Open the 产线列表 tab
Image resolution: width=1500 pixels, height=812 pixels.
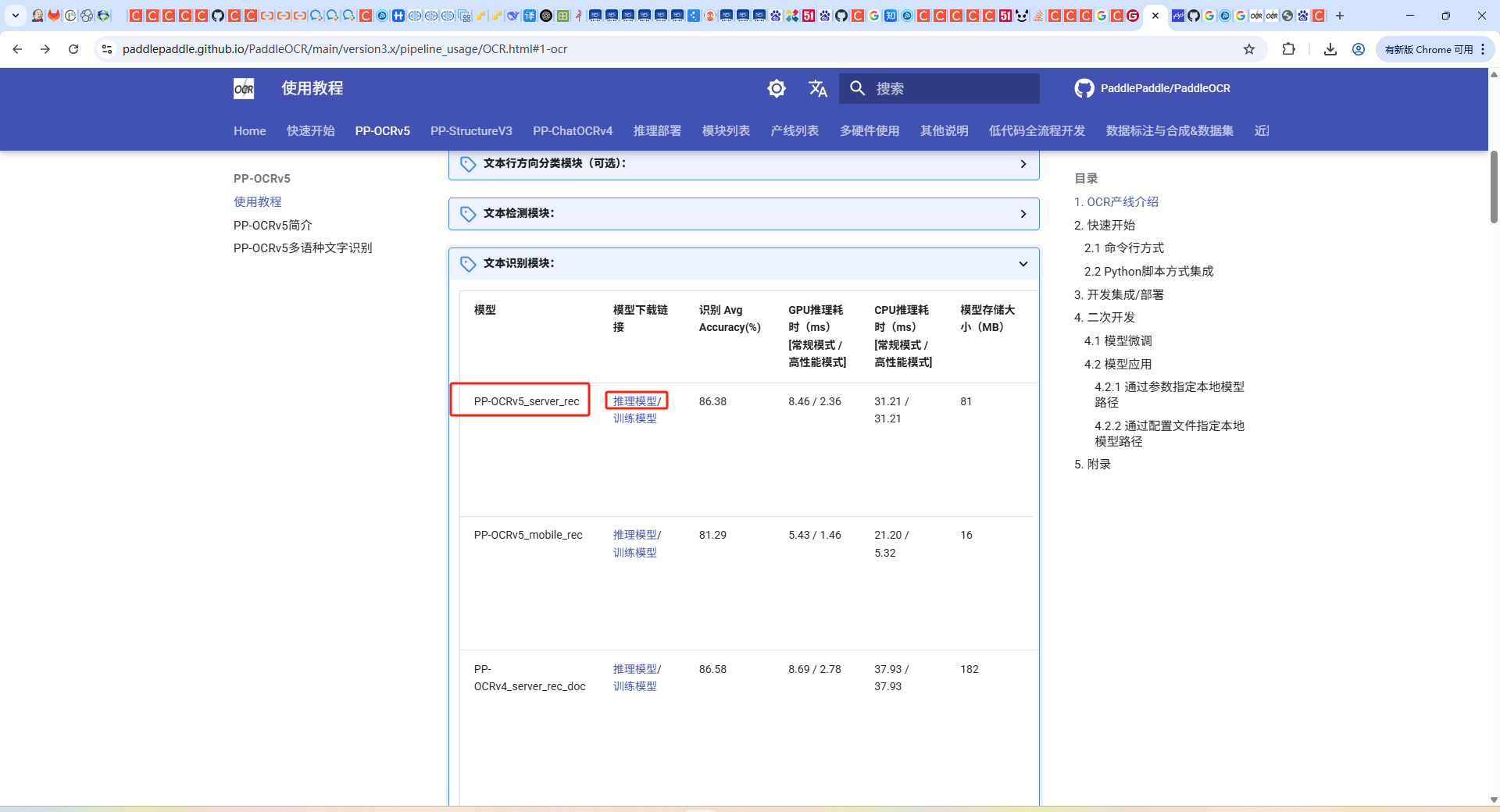(795, 130)
